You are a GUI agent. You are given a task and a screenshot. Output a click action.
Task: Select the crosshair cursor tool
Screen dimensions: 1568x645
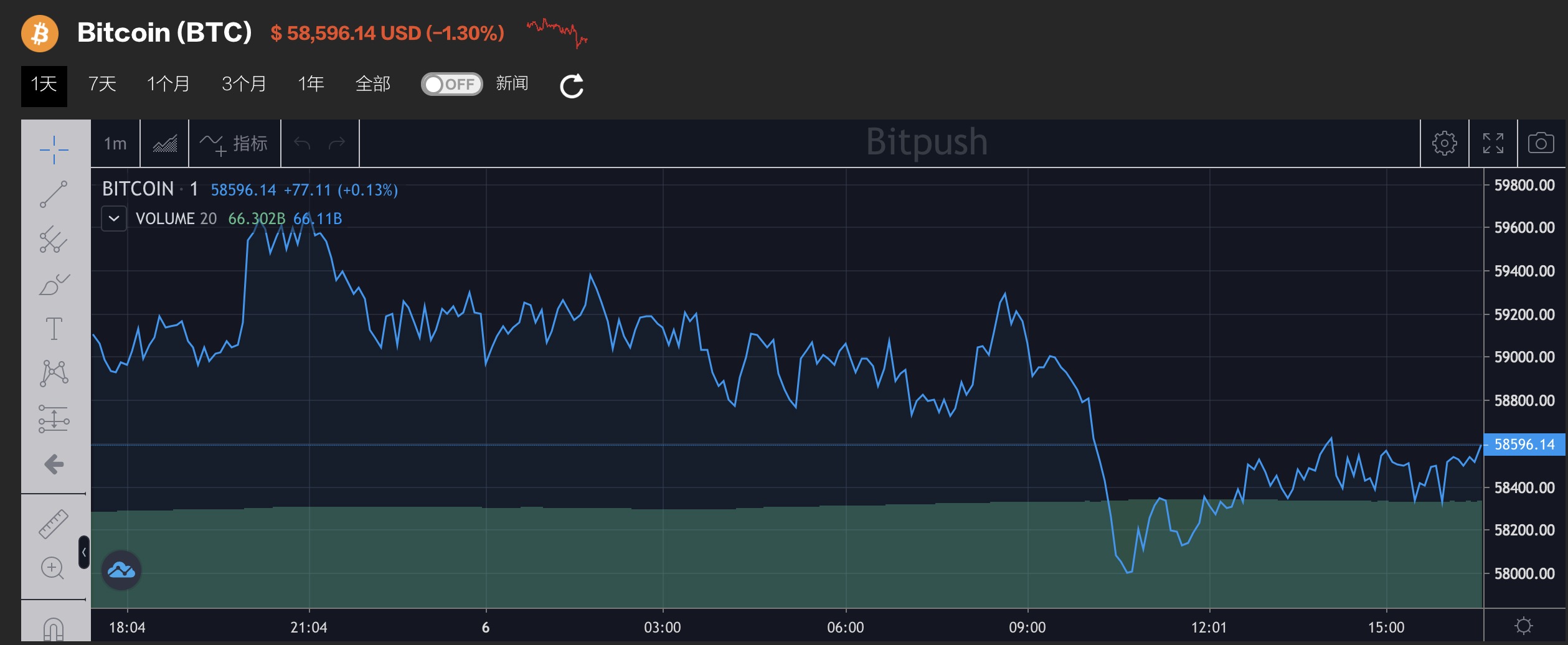click(54, 150)
